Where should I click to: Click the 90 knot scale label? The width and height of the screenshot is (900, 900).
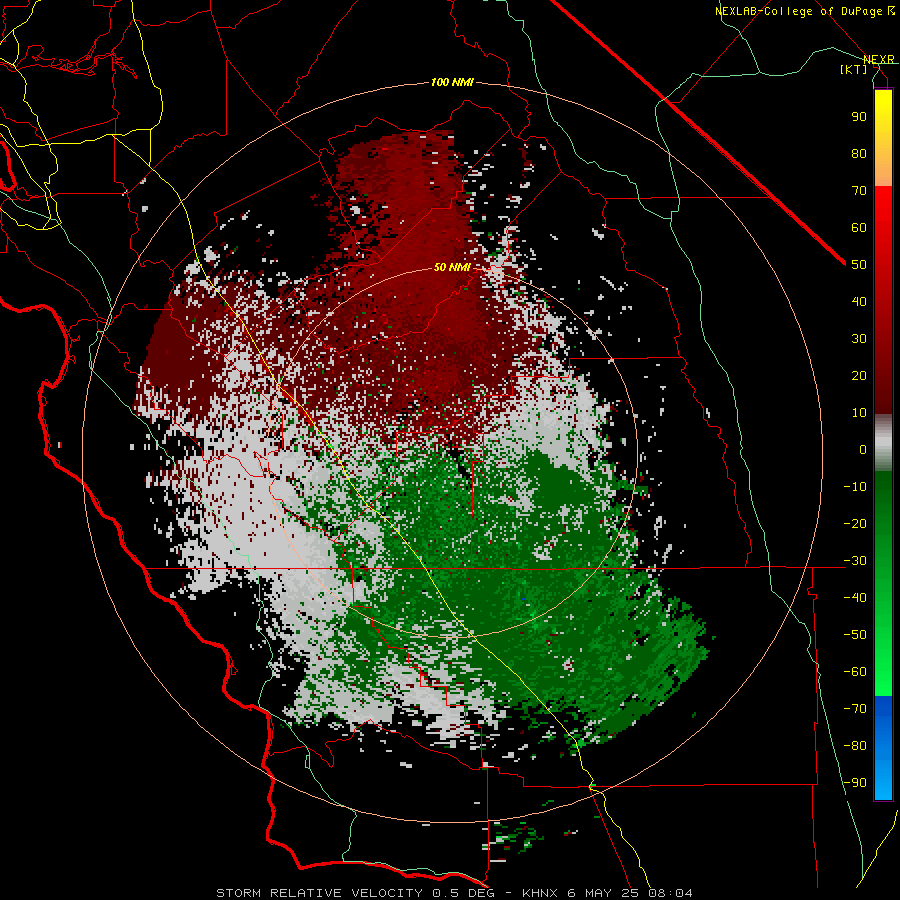tap(859, 117)
